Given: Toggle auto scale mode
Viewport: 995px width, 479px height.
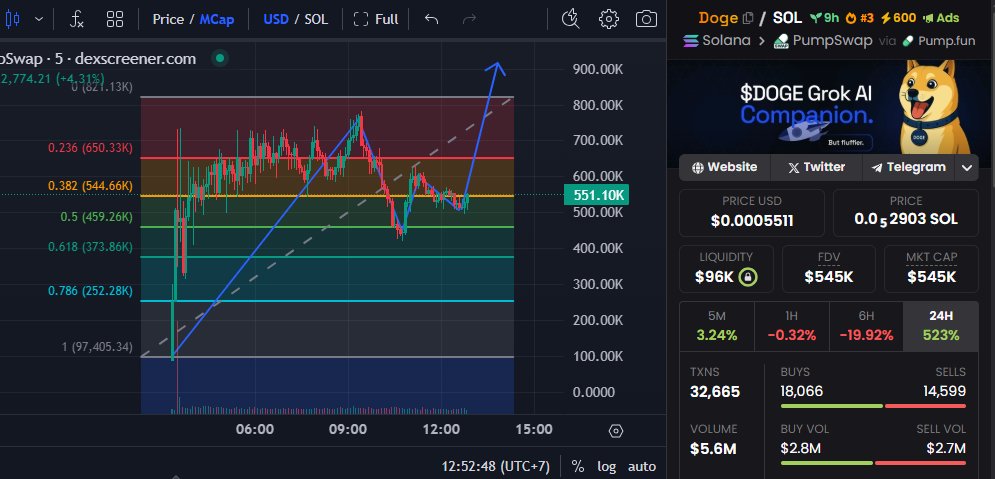Looking at the screenshot, I should click(642, 466).
